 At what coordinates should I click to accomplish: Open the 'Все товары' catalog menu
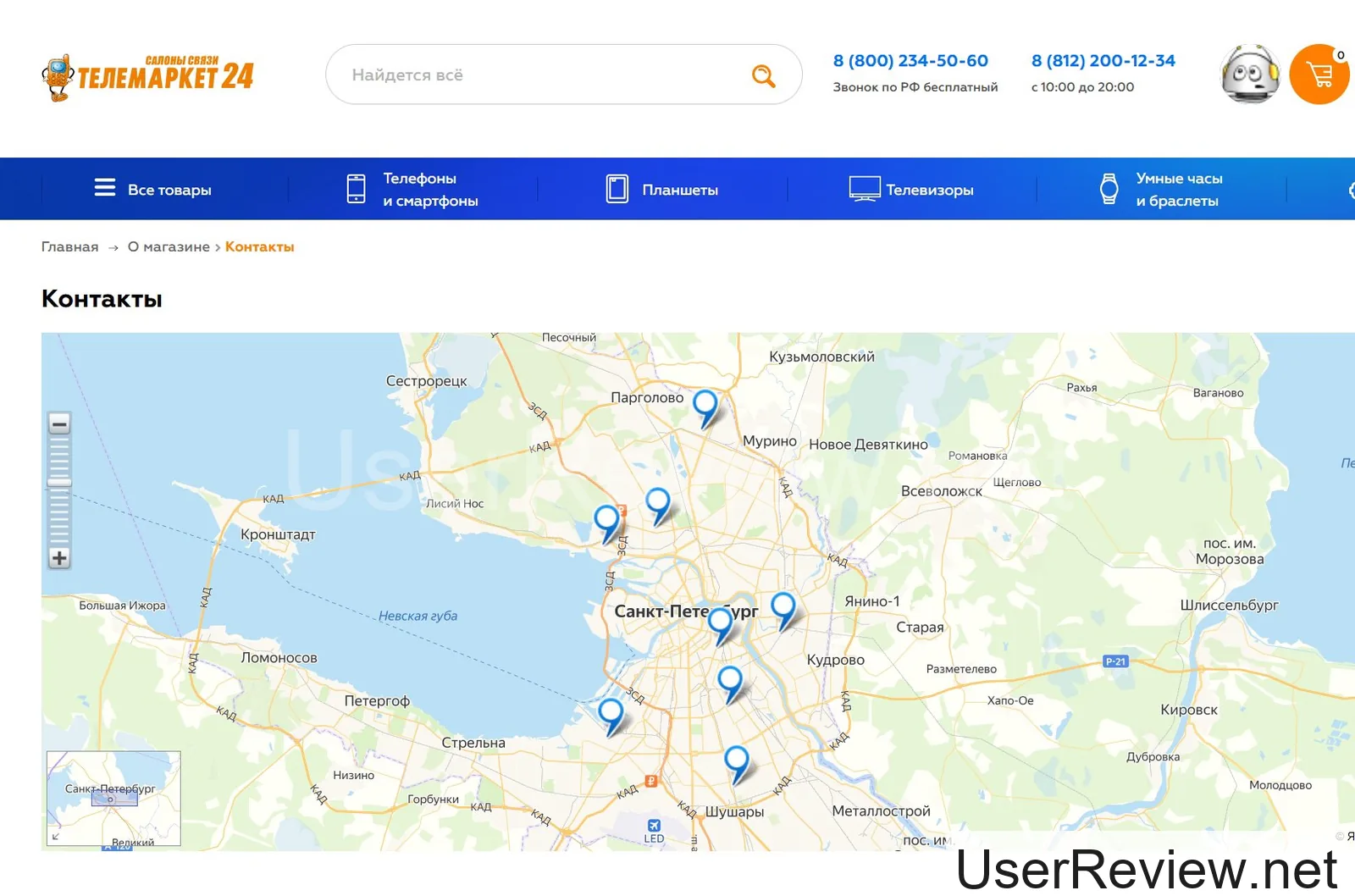(x=153, y=190)
